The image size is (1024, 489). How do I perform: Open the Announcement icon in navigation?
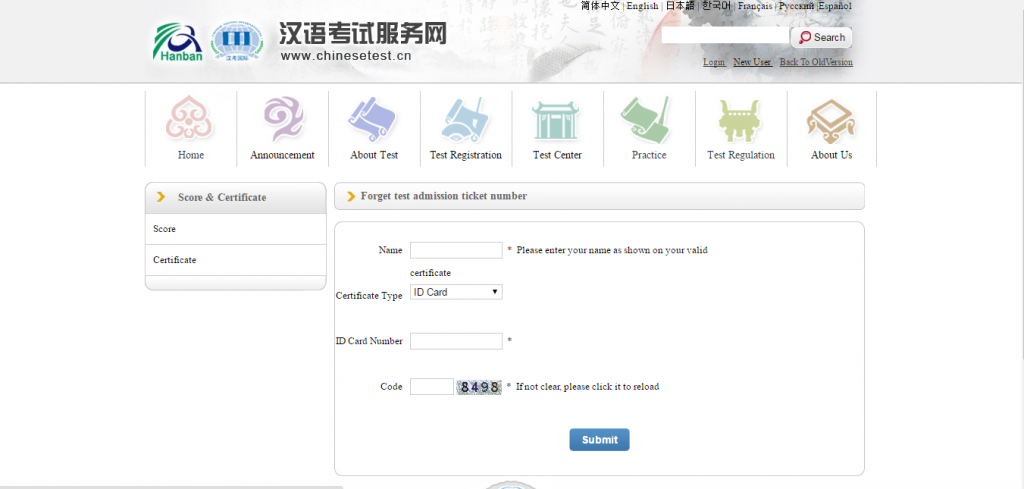pos(282,120)
